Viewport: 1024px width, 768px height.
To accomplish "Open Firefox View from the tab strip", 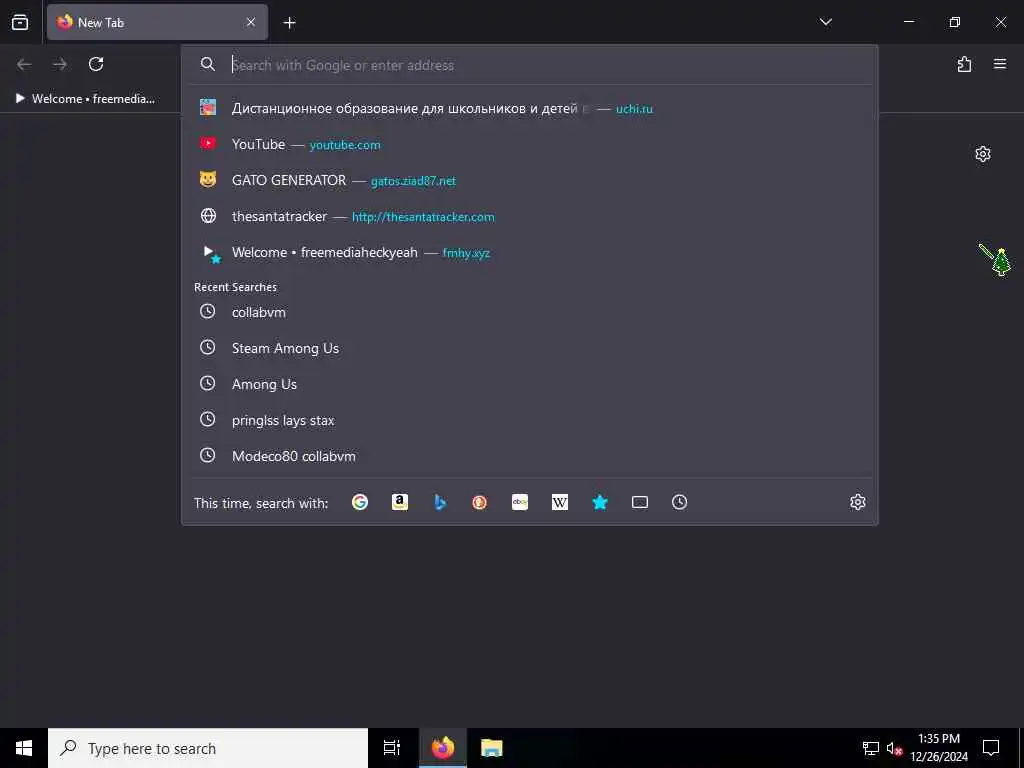I will (20, 22).
